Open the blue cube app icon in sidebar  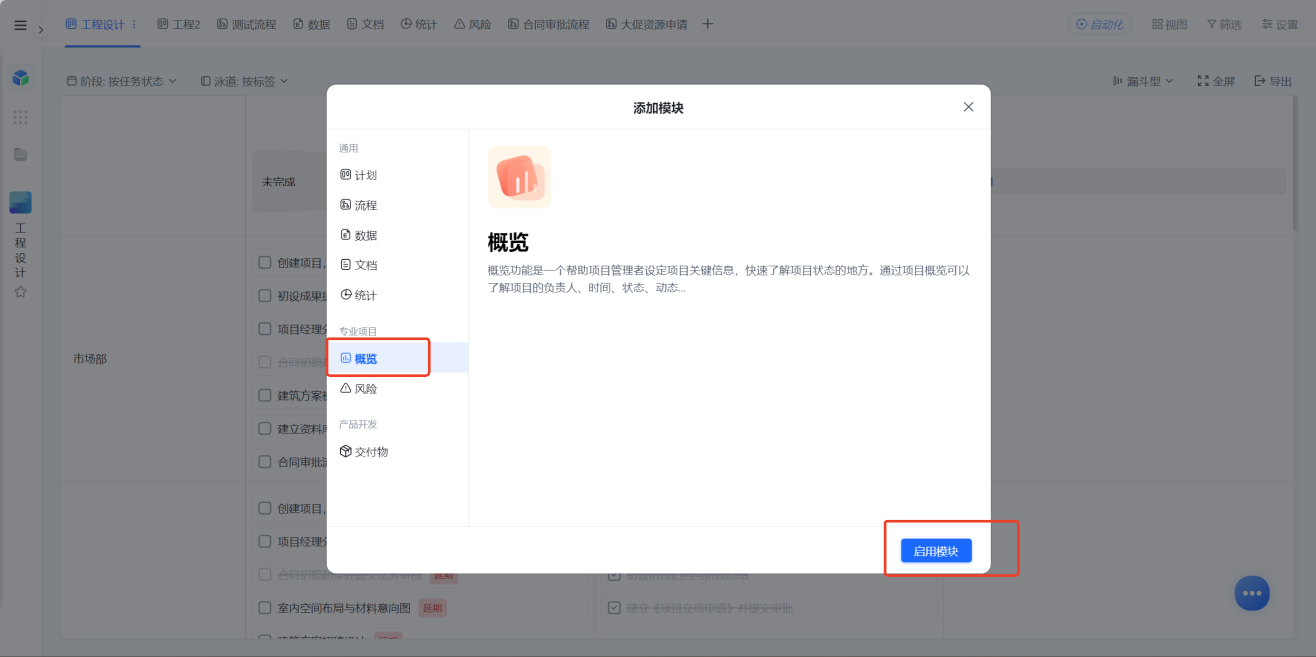pyautogui.click(x=20, y=77)
